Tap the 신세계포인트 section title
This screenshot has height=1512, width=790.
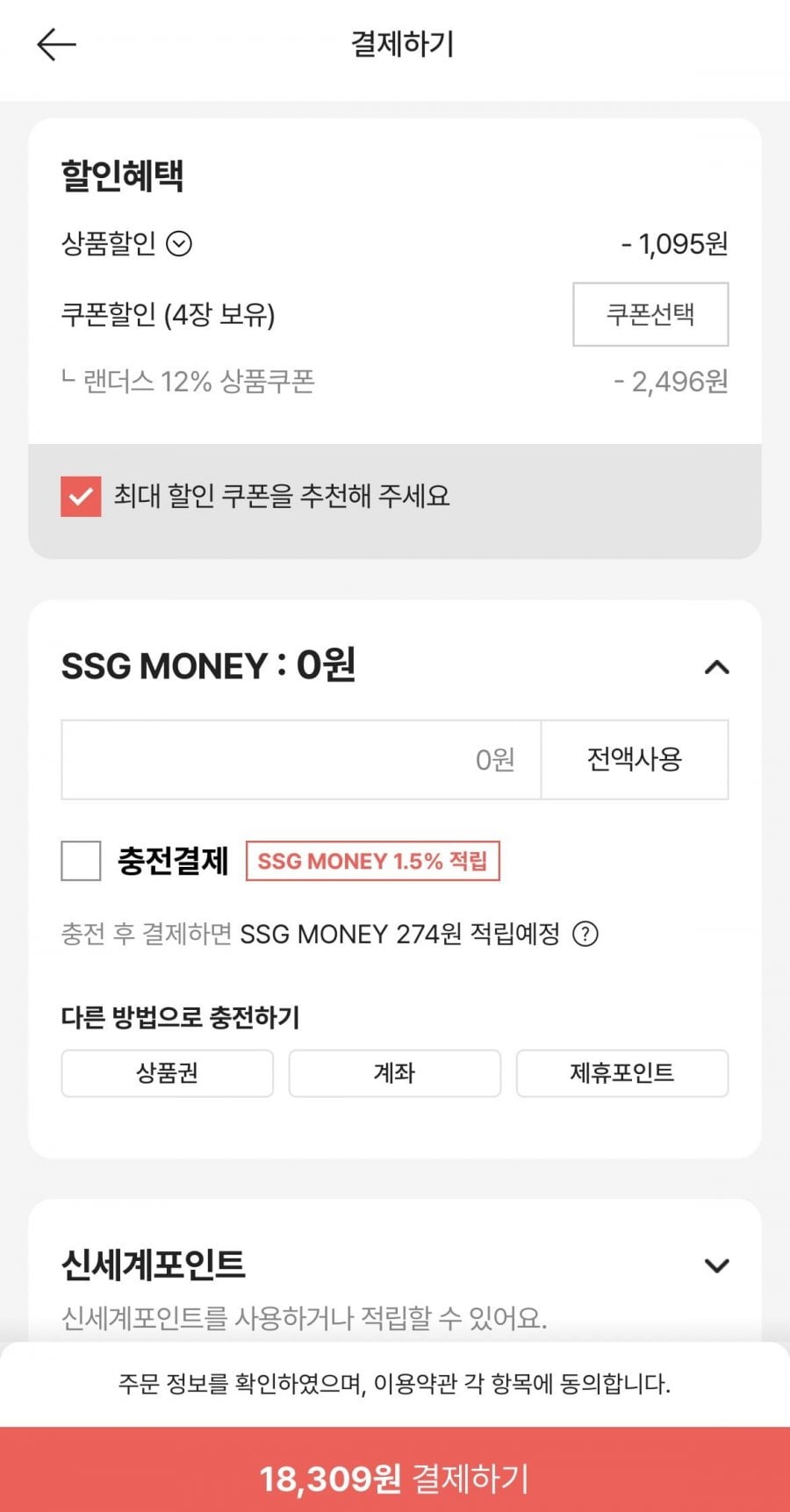point(154,1265)
